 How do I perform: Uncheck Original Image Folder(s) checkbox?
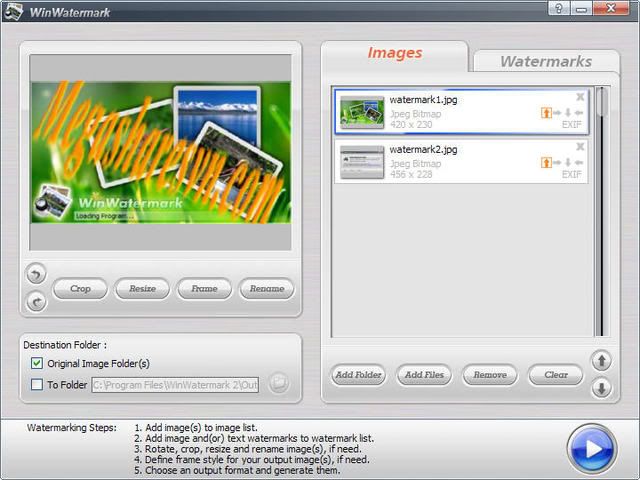[x=38, y=363]
